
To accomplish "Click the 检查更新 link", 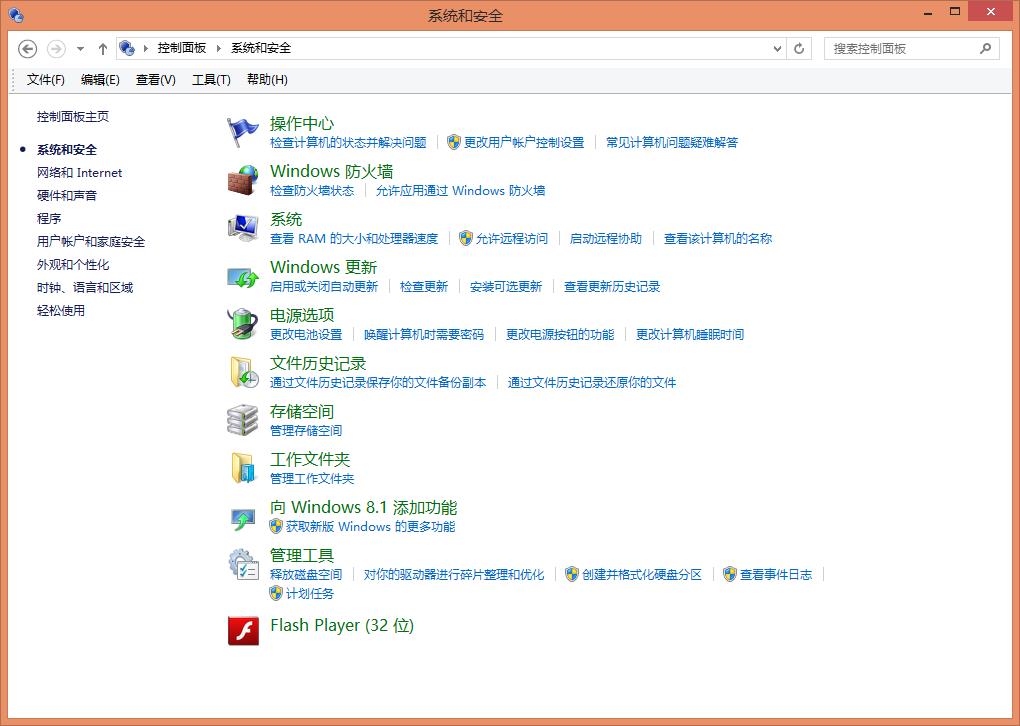I will (x=423, y=286).
